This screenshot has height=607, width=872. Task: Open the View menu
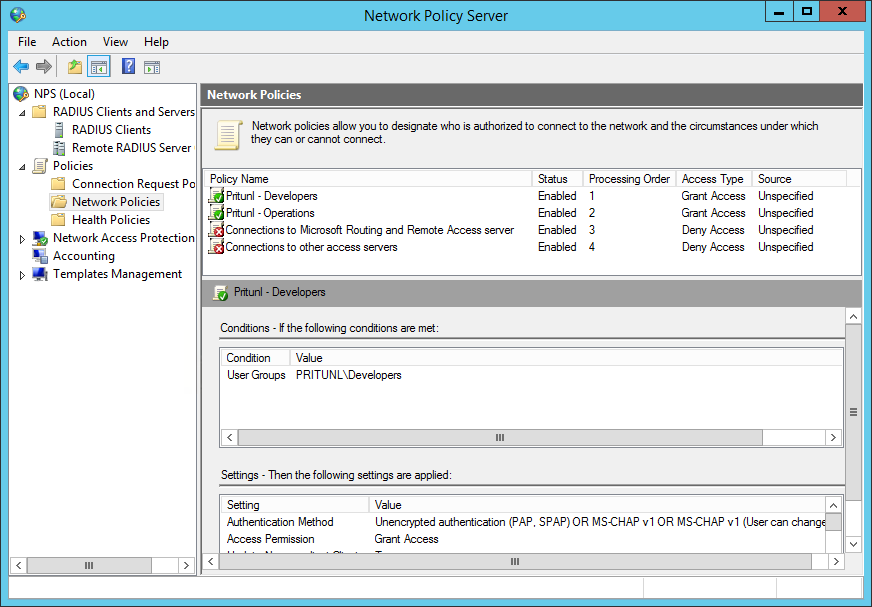tap(115, 42)
